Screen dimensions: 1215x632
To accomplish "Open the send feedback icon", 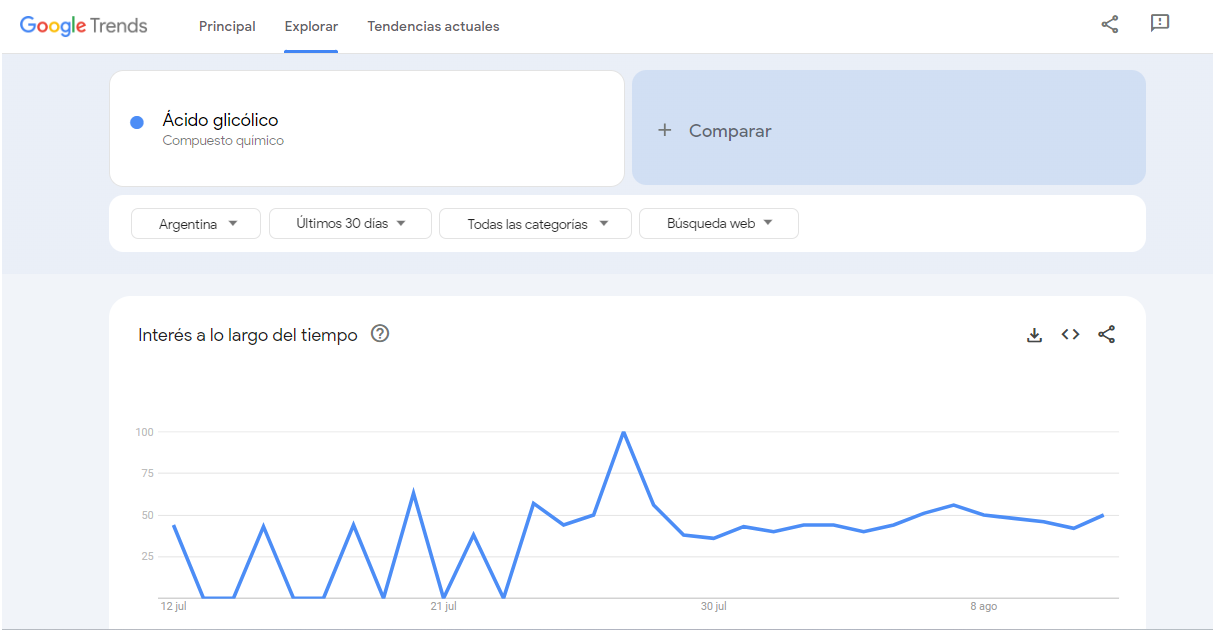I will [1159, 24].
